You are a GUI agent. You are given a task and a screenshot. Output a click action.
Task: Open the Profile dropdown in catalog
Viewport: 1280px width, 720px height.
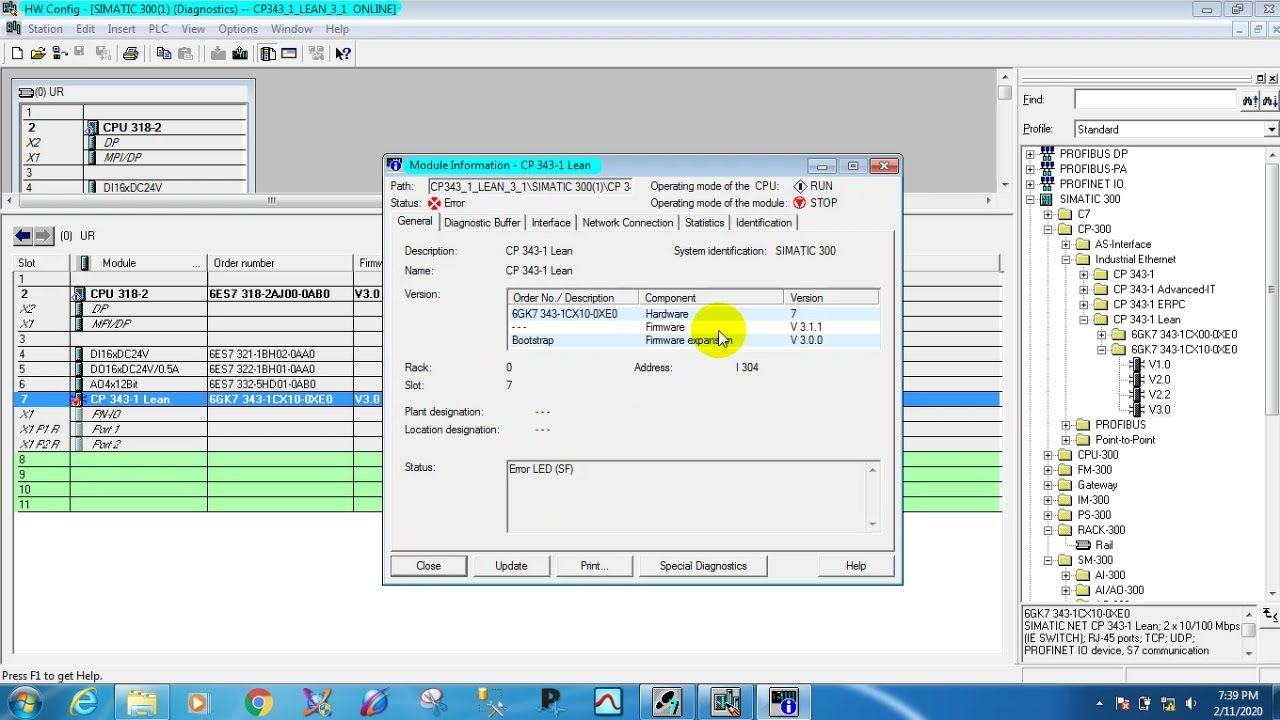pyautogui.click(x=1271, y=130)
